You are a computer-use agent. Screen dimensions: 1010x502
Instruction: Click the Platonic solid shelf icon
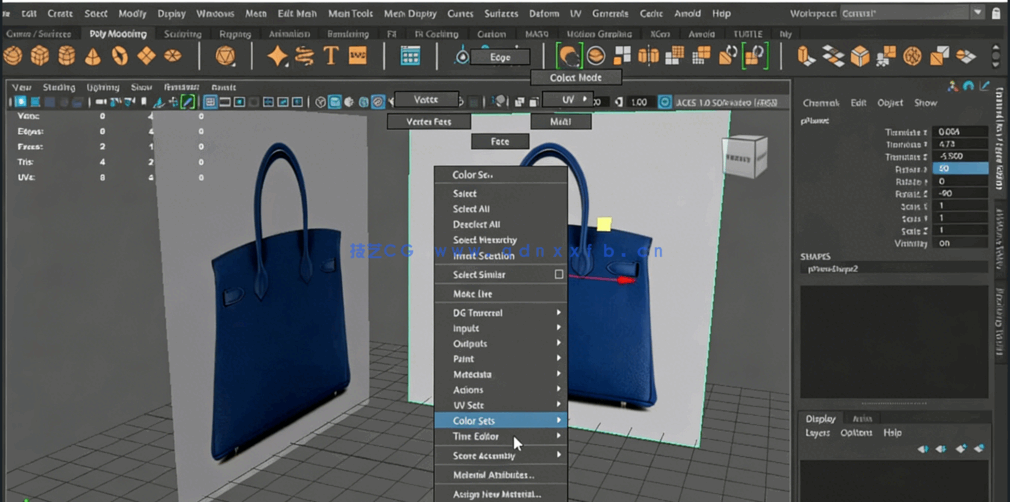click(225, 56)
